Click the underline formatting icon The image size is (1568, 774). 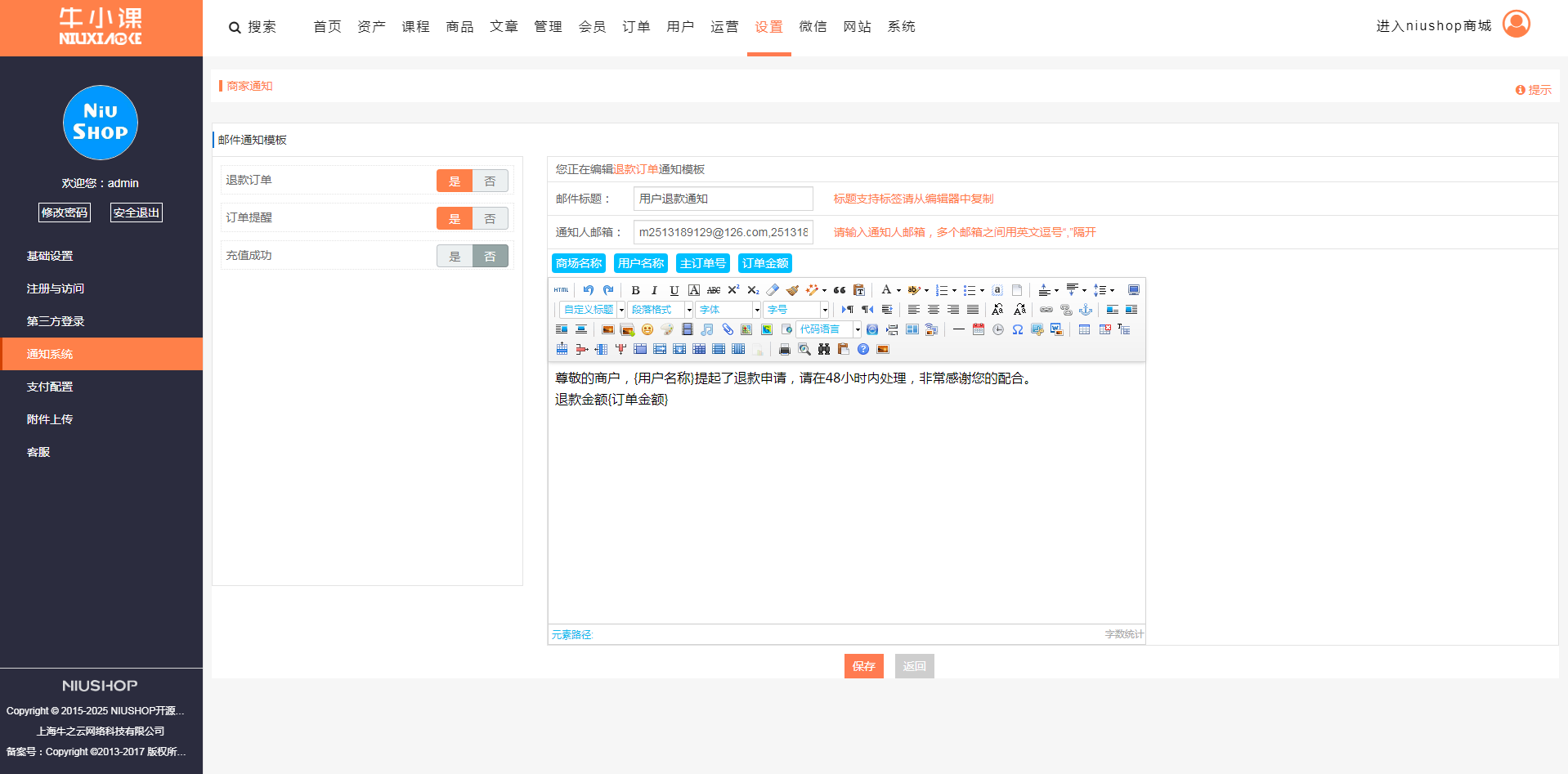click(674, 290)
